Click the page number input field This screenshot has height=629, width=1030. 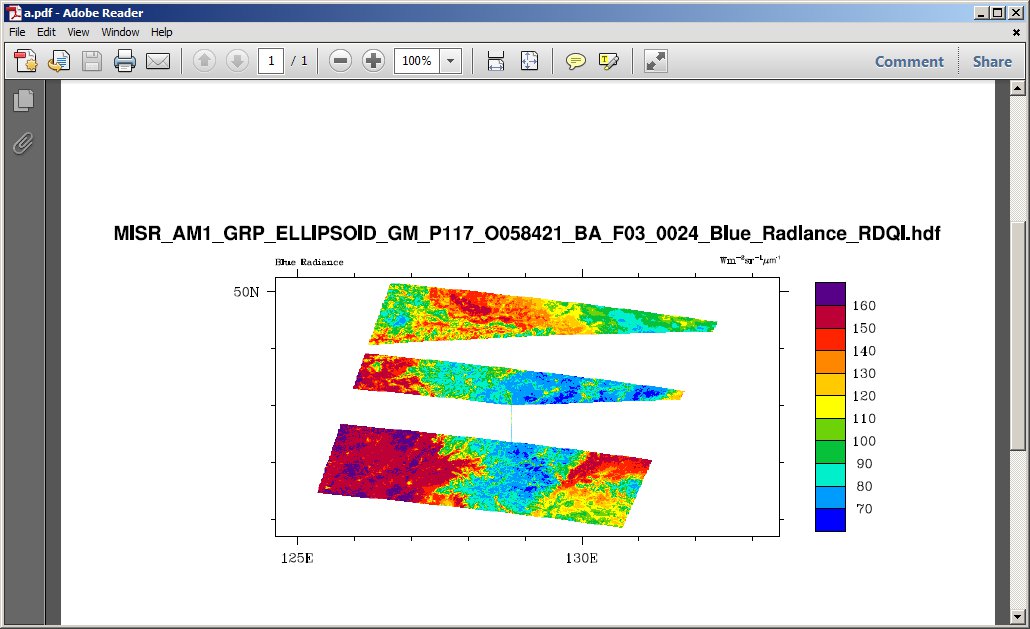(x=271, y=61)
